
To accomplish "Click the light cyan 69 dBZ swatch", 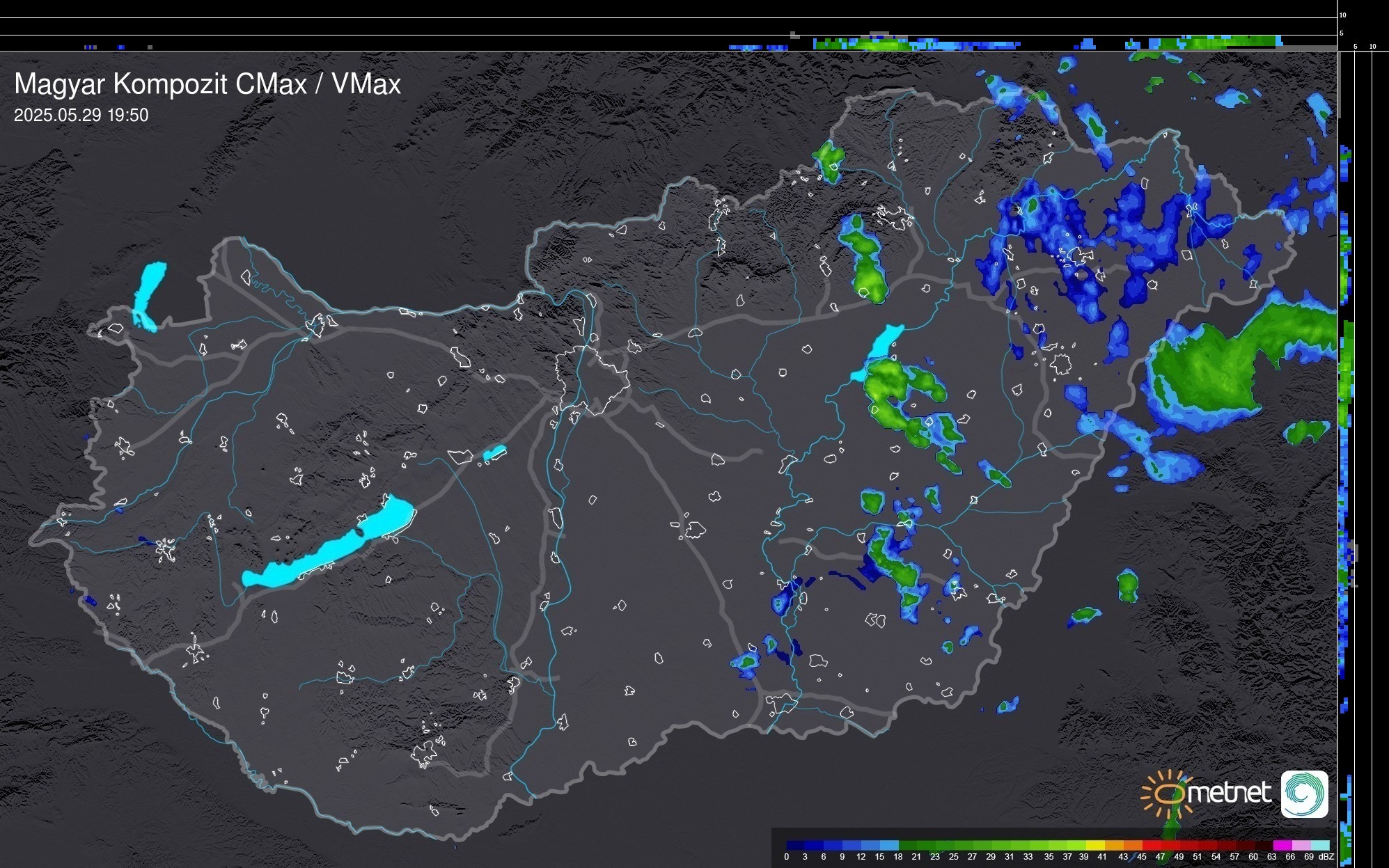I will pyautogui.click(x=1319, y=845).
